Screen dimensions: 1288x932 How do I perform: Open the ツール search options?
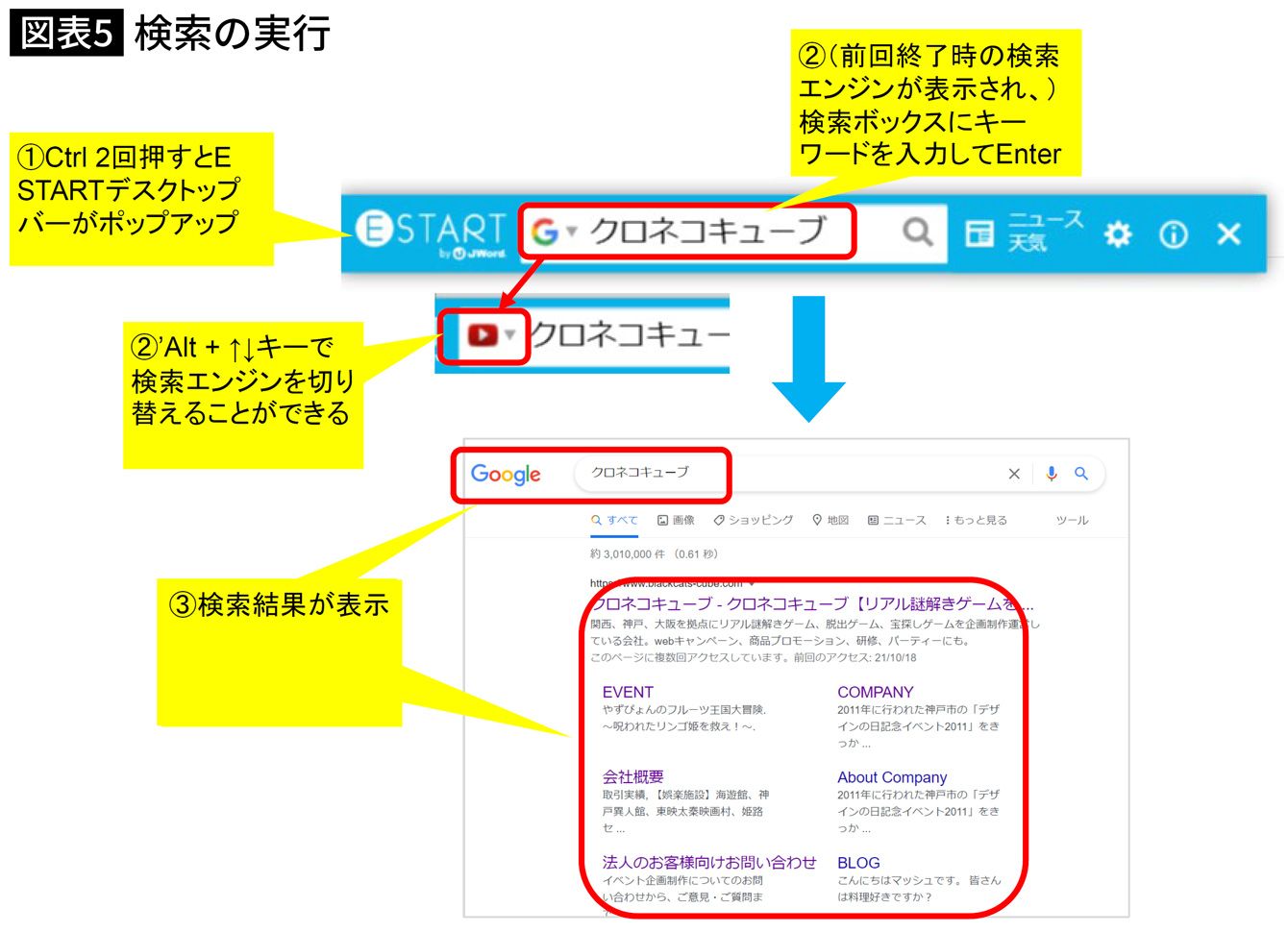(1072, 520)
